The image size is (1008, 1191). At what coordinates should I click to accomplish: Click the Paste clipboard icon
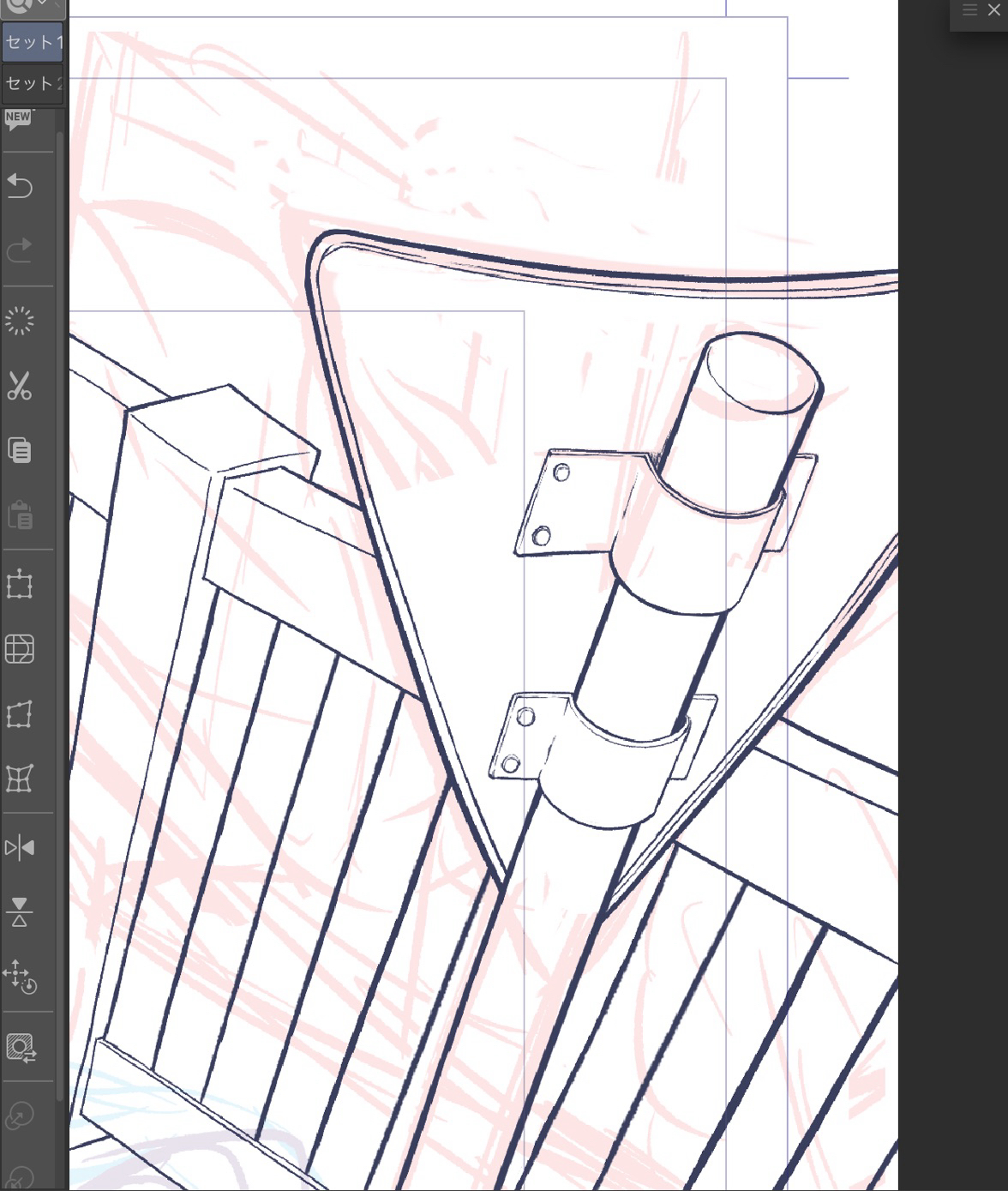[x=20, y=515]
